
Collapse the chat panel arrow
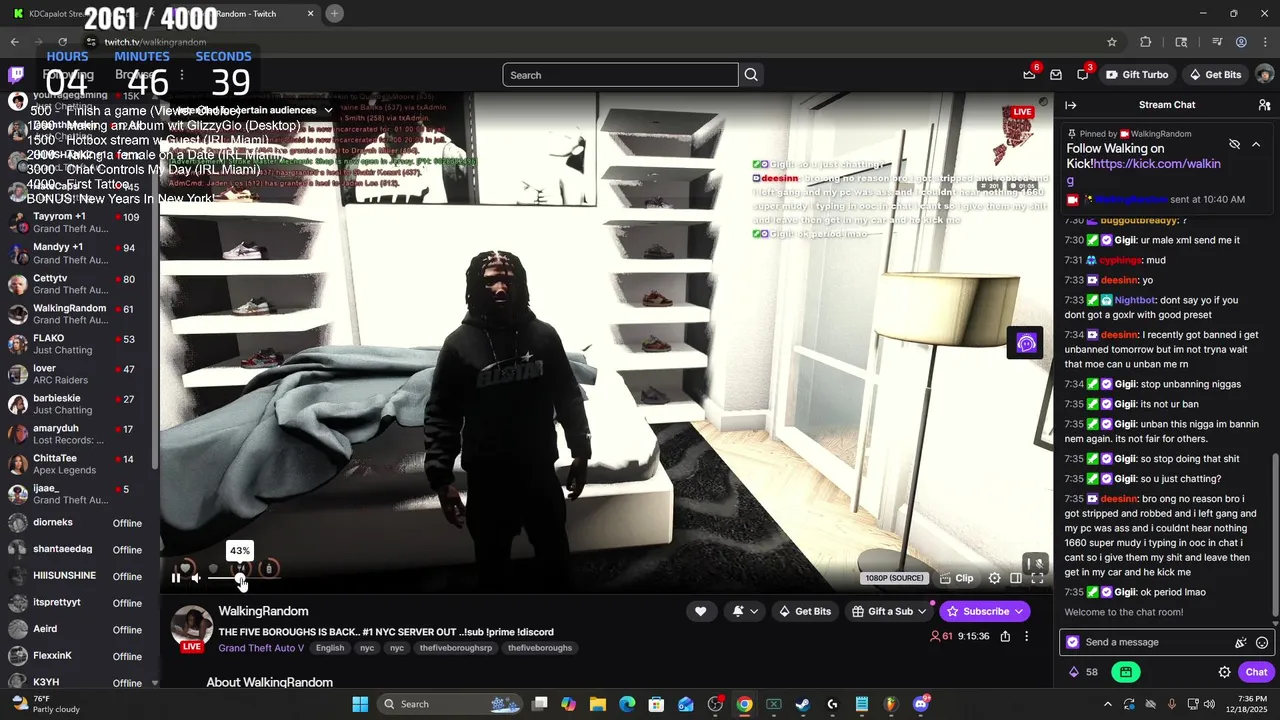coord(1070,105)
